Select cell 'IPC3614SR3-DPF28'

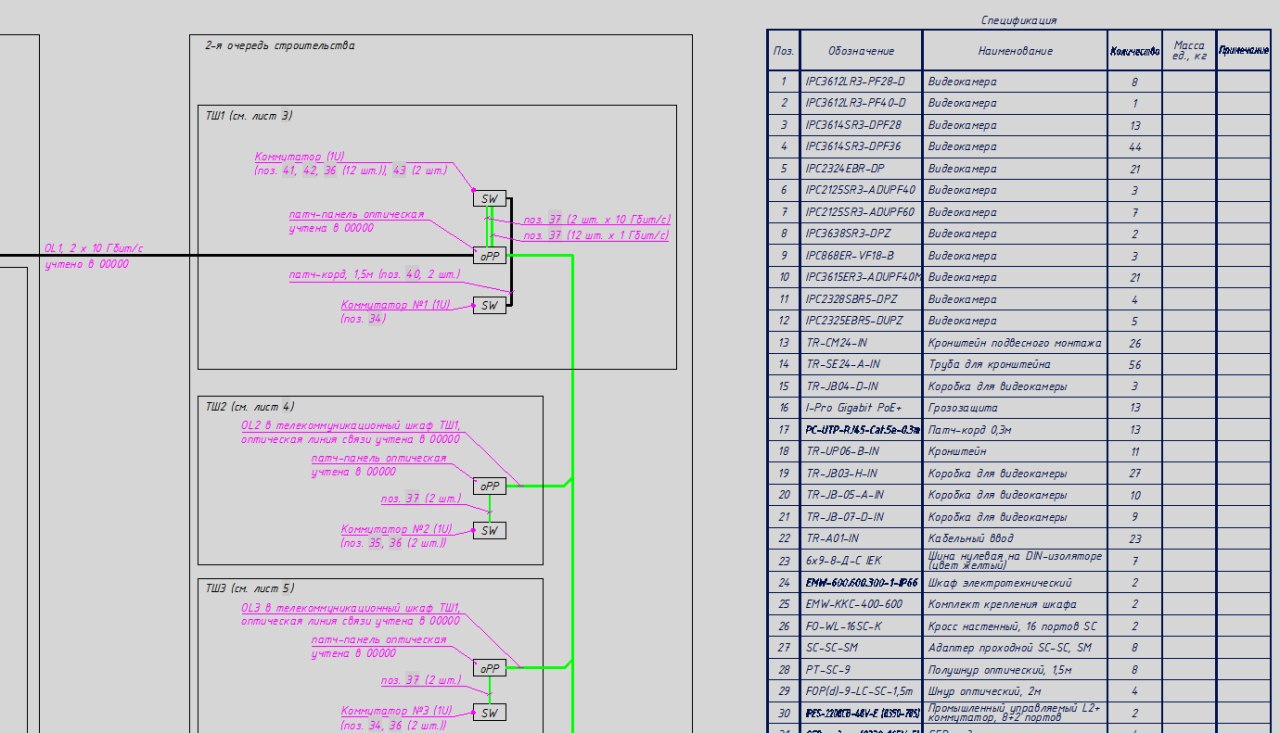[x=861, y=125]
